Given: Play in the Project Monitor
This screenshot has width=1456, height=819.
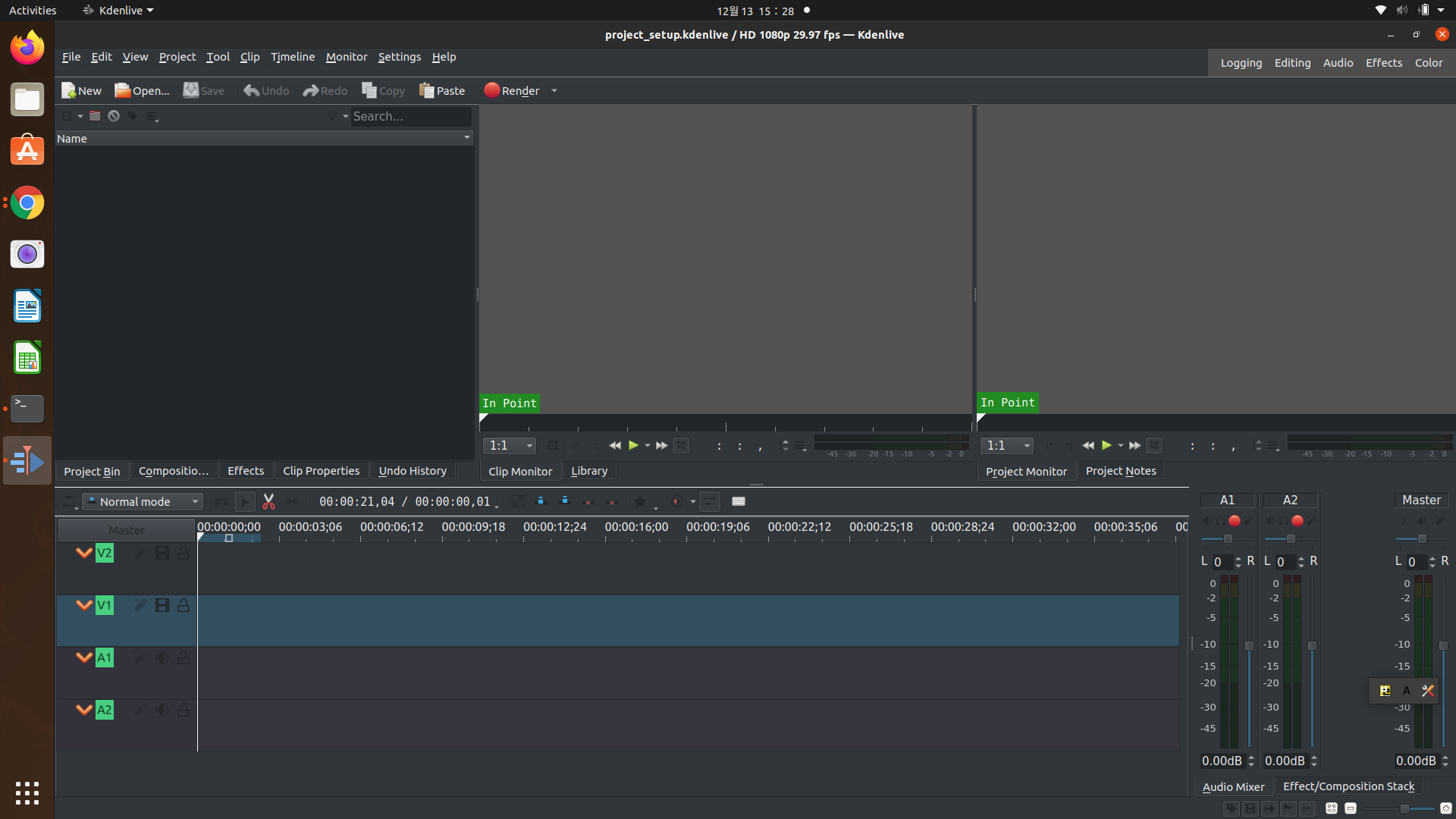Looking at the screenshot, I should pyautogui.click(x=1106, y=445).
